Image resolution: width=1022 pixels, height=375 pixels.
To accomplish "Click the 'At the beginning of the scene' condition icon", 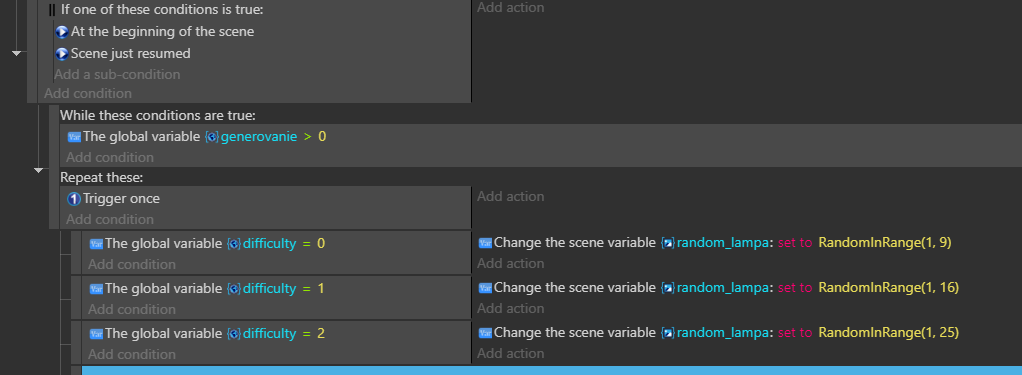I will [x=62, y=31].
